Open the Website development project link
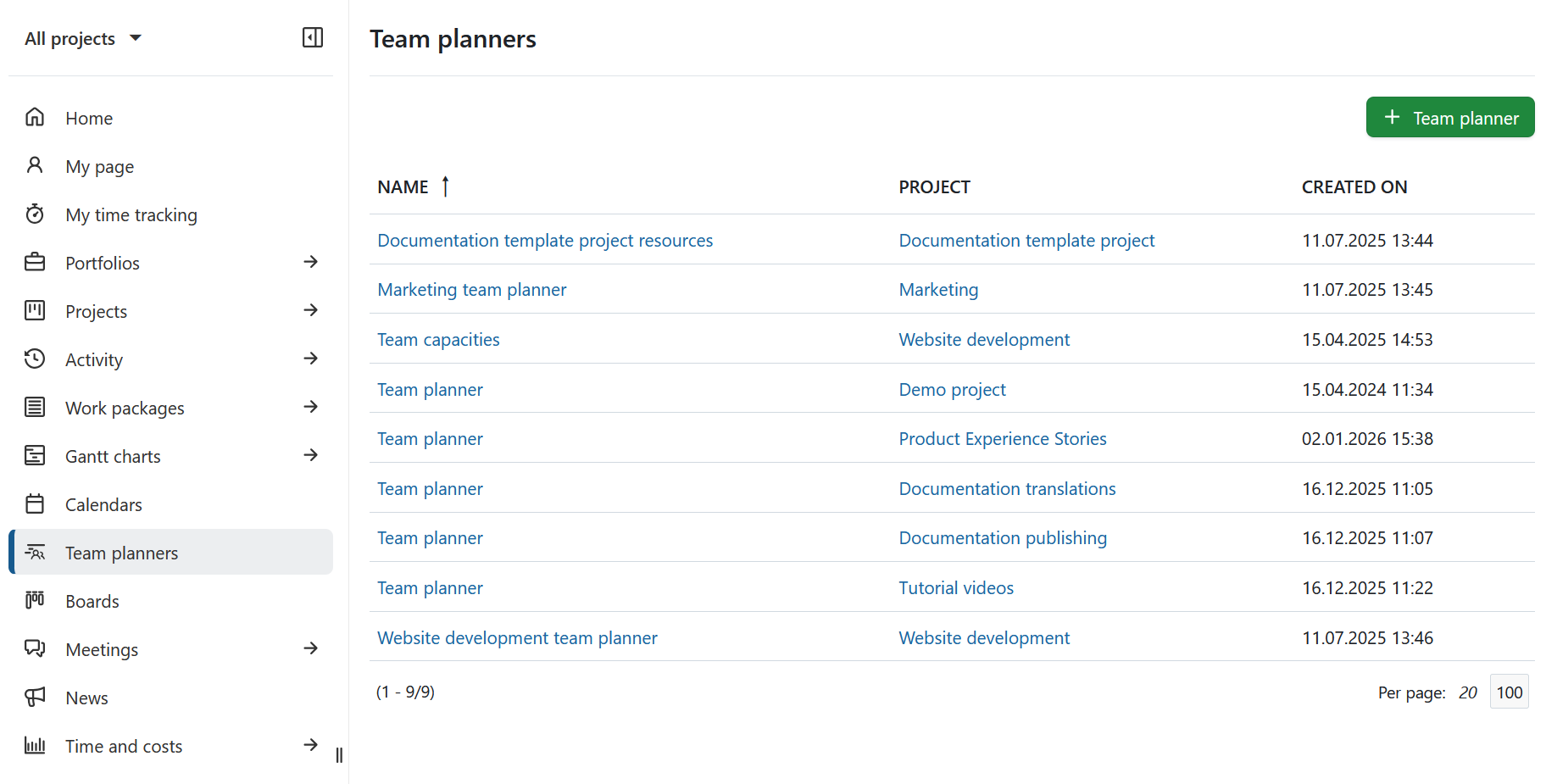1546x784 pixels. point(984,339)
